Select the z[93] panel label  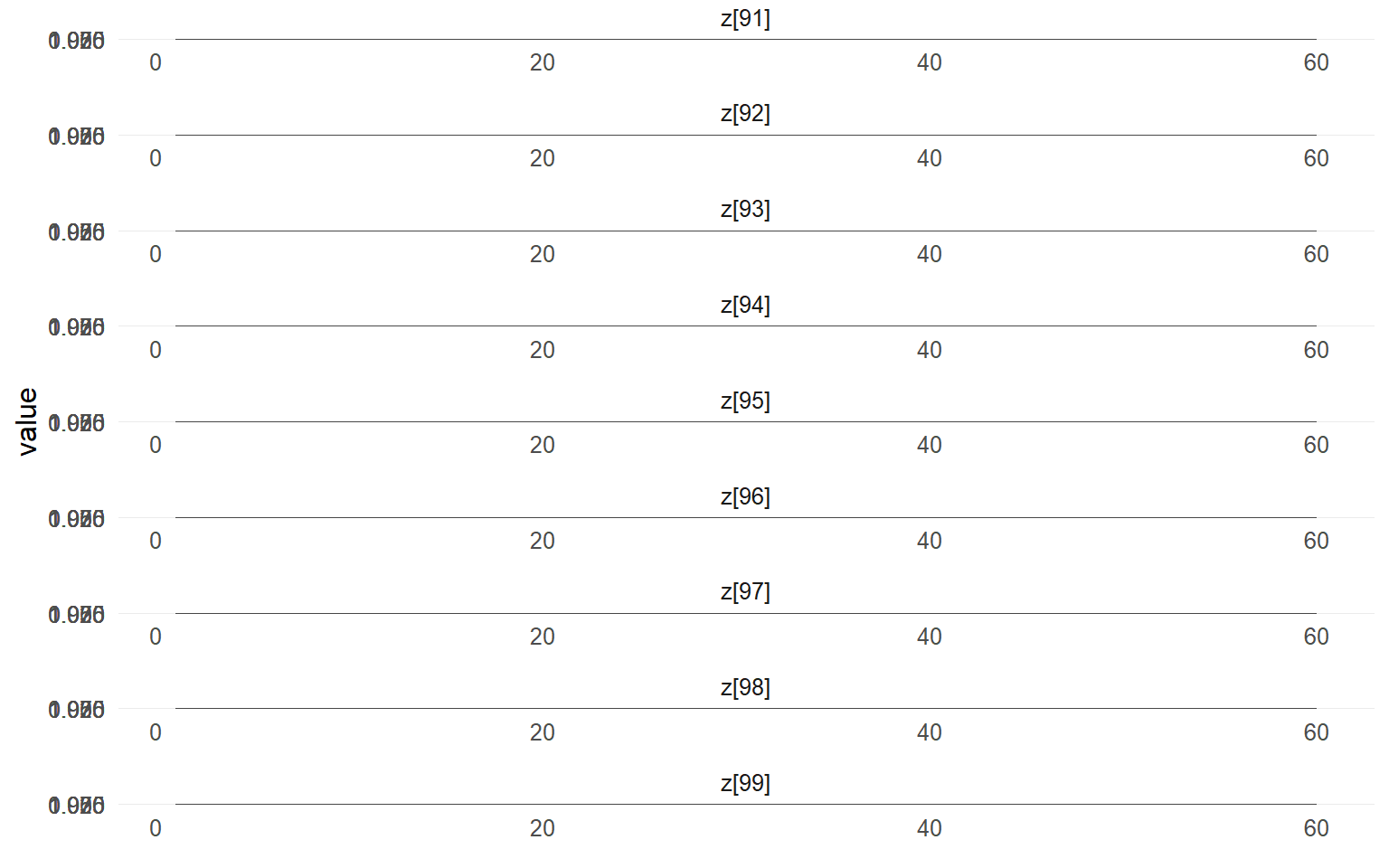coord(745,210)
